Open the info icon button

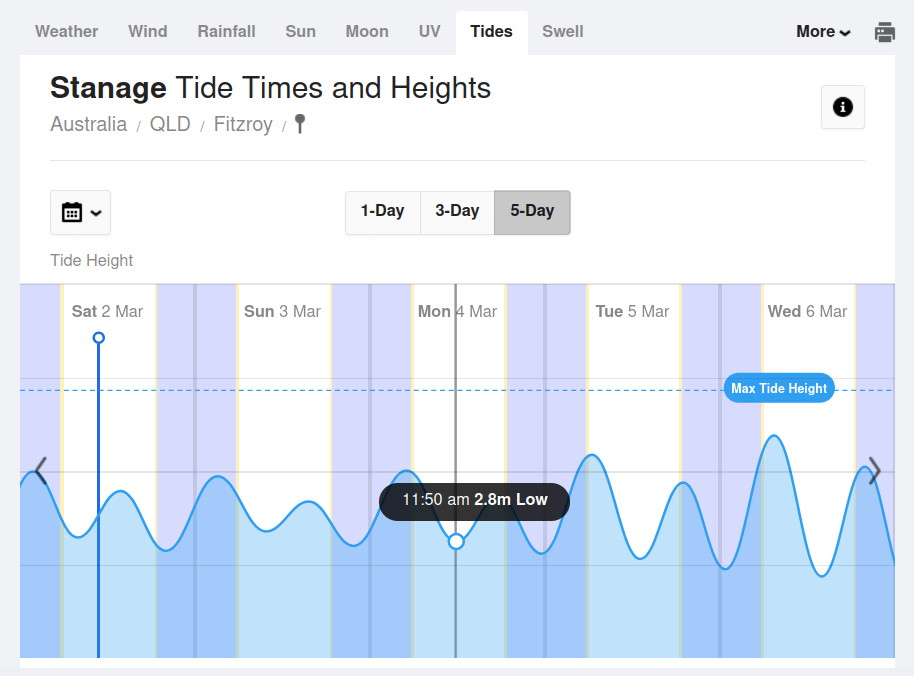click(x=843, y=107)
